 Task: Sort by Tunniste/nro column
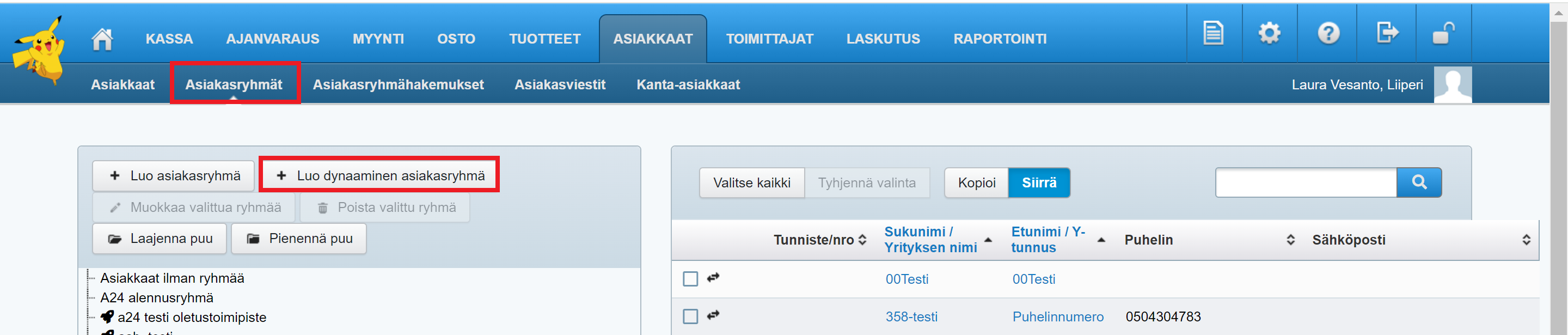(862, 240)
